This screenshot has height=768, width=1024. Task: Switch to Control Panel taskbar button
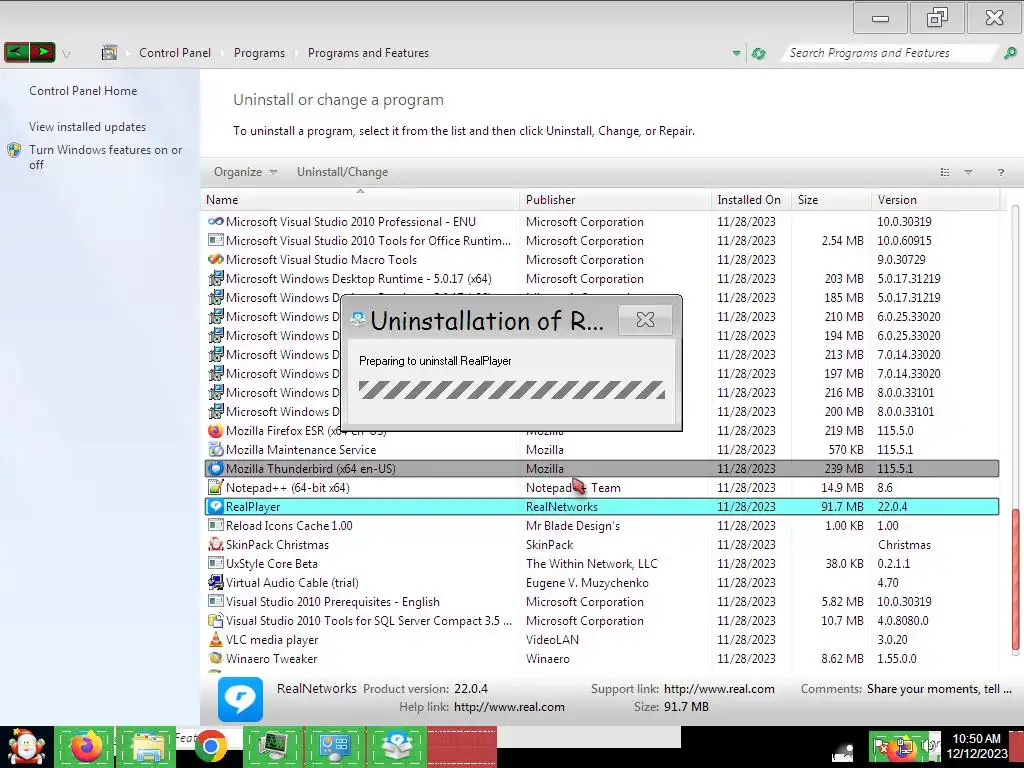[334, 746]
